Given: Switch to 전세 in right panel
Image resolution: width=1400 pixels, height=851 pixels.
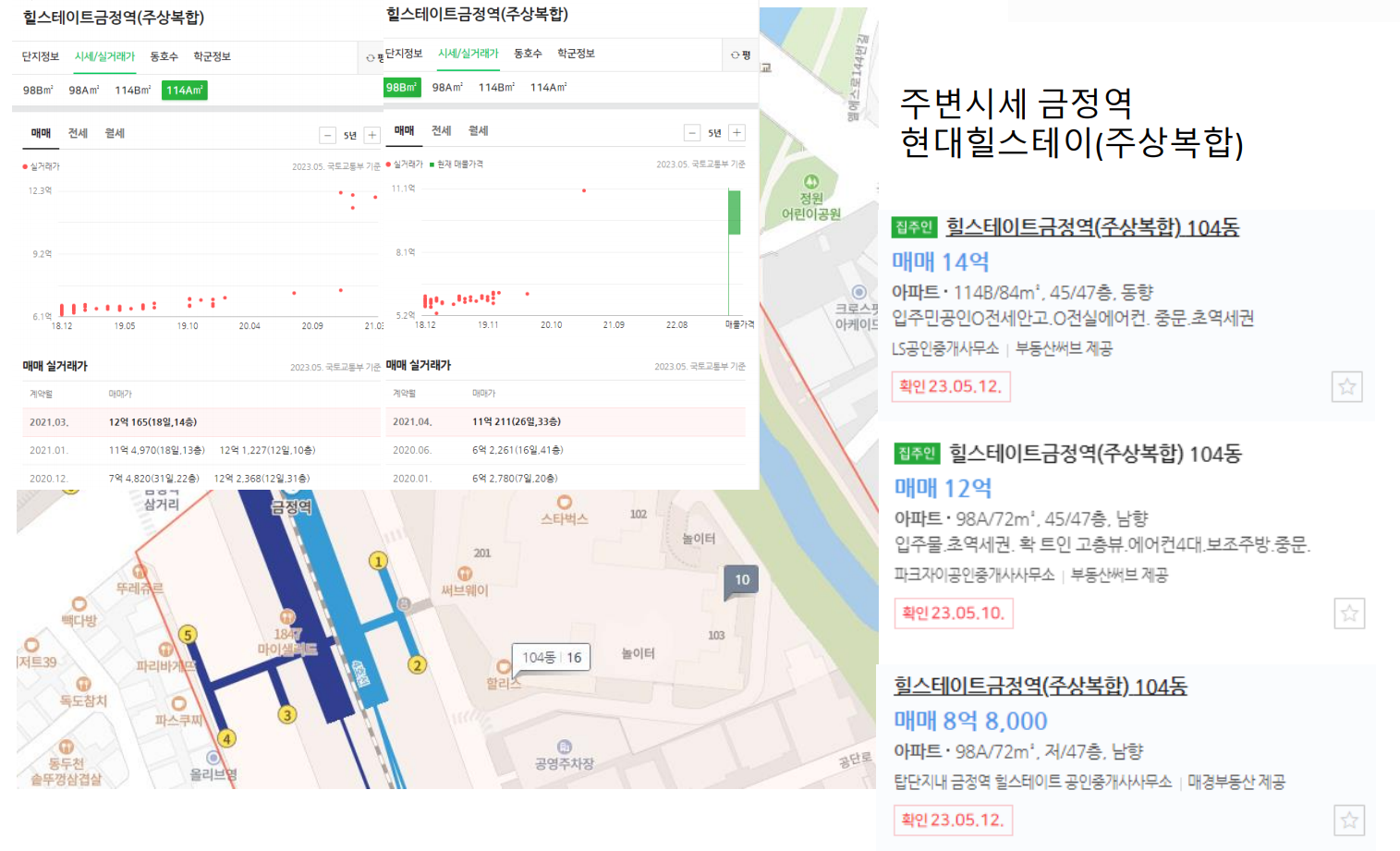Looking at the screenshot, I should coord(442,130).
